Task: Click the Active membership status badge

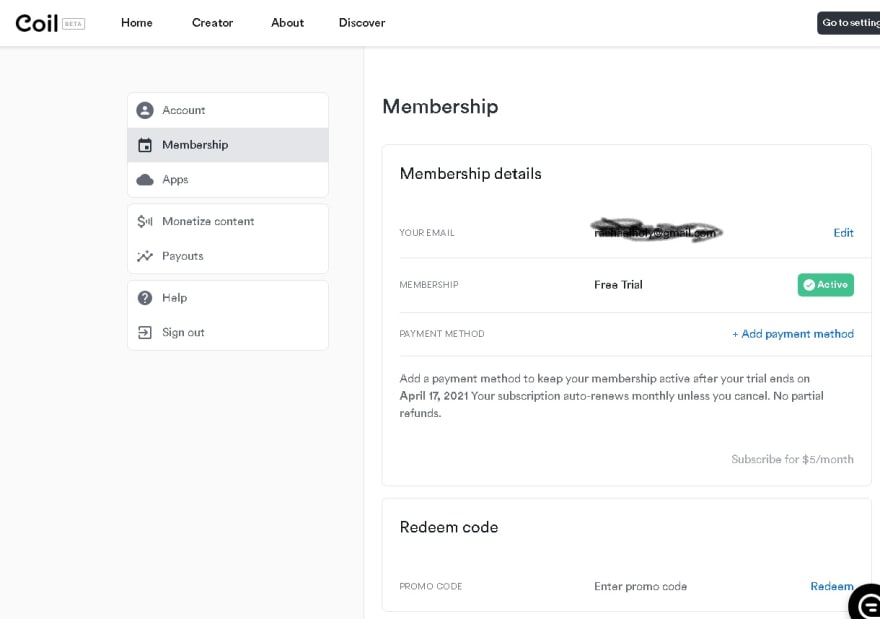Action: [x=826, y=285]
